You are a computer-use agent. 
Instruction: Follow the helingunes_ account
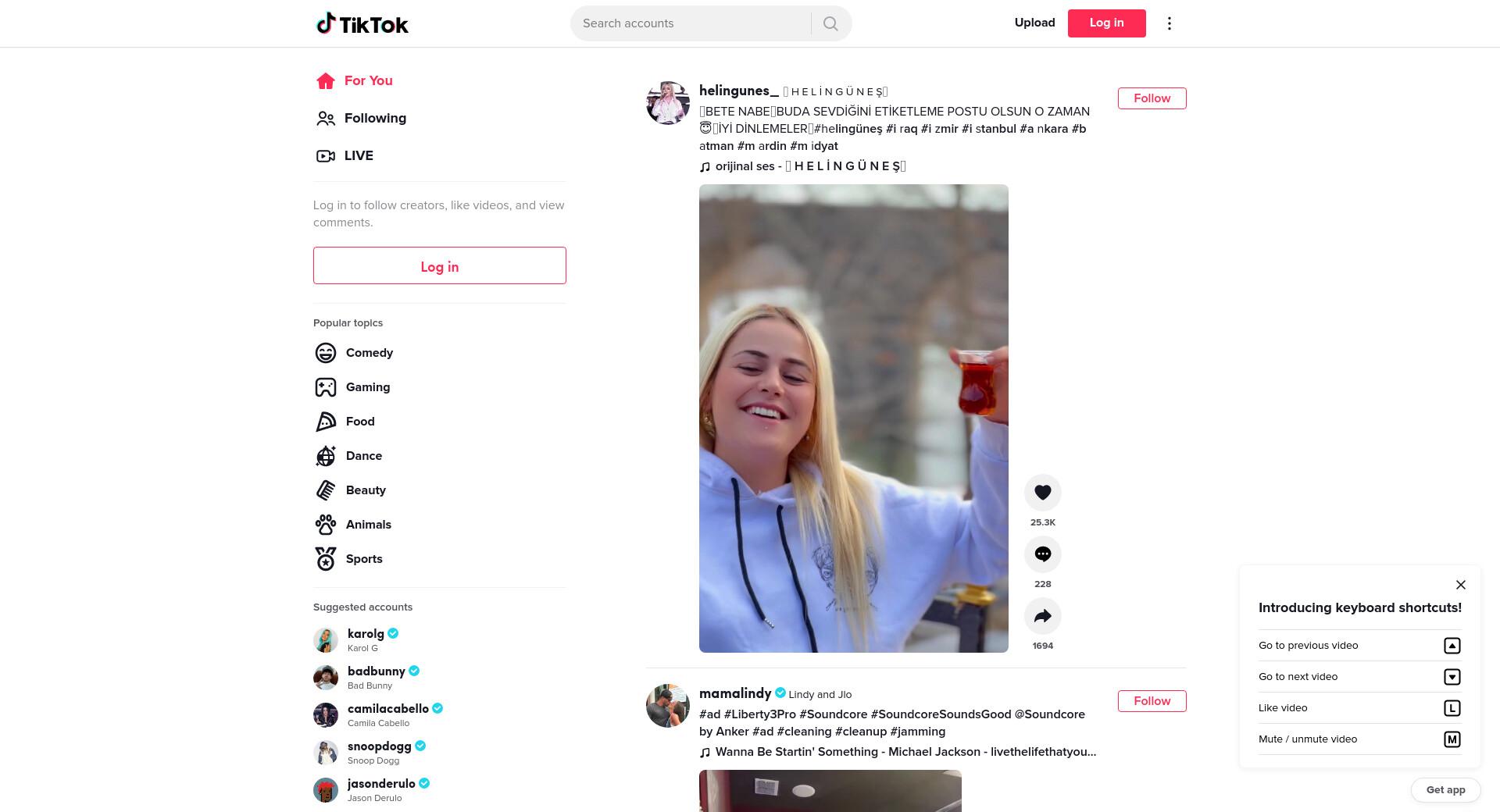click(1152, 98)
